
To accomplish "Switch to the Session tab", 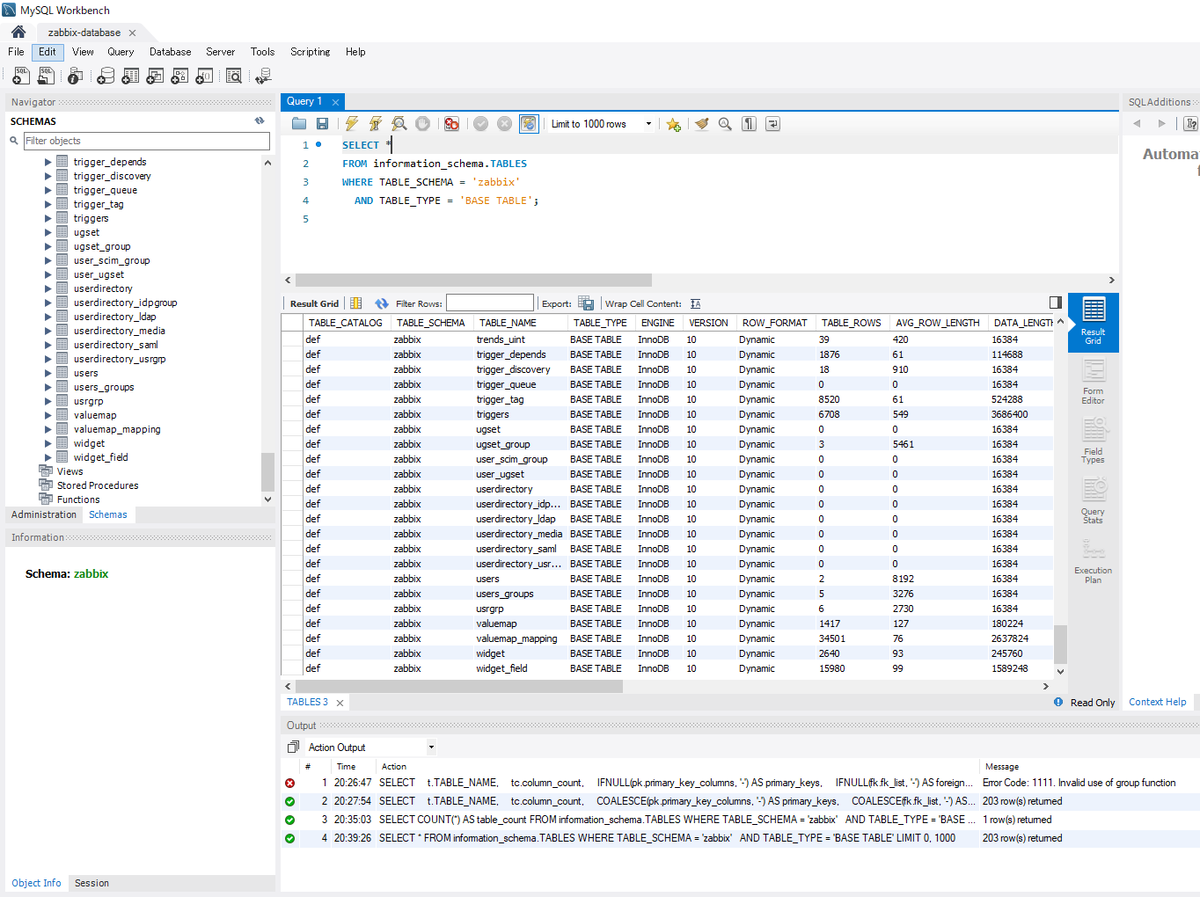I will 92,883.
